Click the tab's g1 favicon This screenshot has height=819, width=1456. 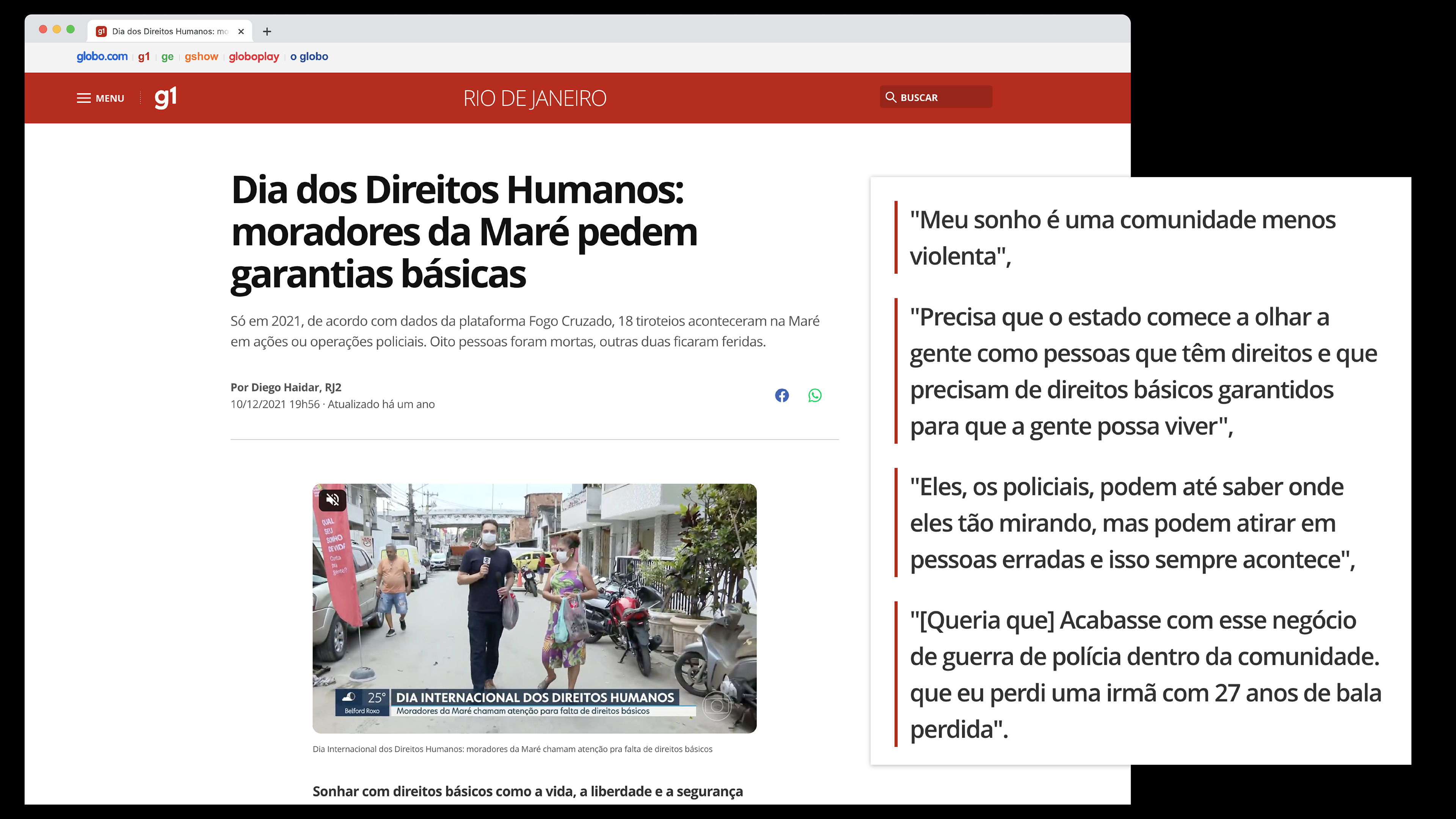click(101, 31)
